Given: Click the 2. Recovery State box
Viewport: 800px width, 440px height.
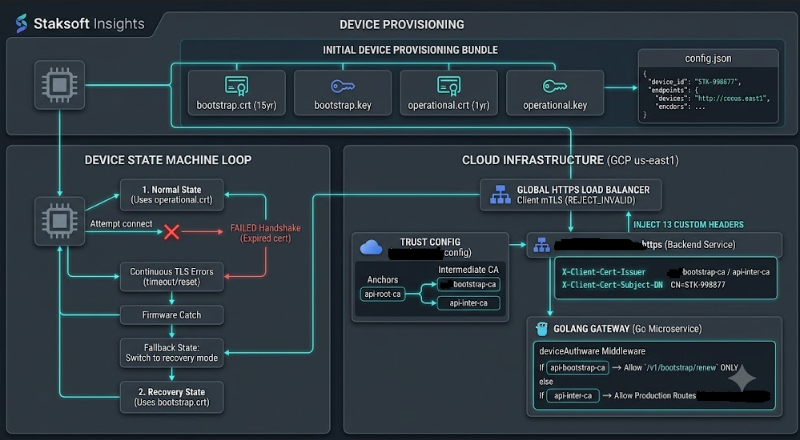Looking at the screenshot, I should 172,397.
